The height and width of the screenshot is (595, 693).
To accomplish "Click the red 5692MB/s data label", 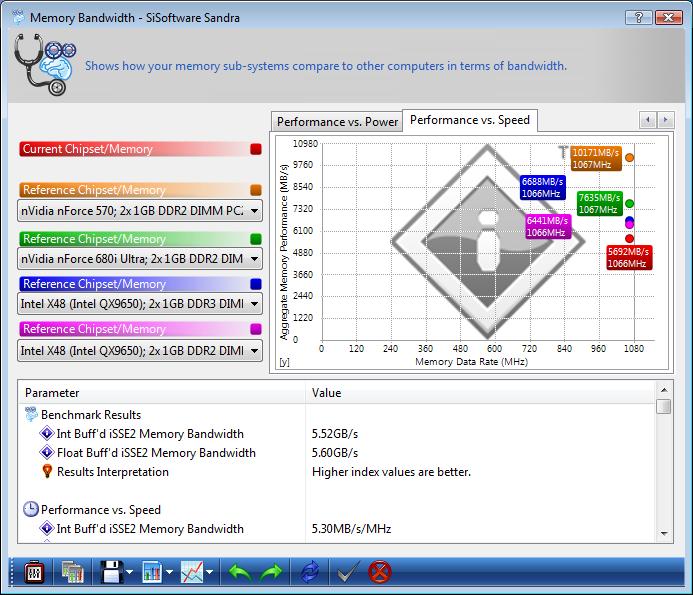I will [628, 257].
